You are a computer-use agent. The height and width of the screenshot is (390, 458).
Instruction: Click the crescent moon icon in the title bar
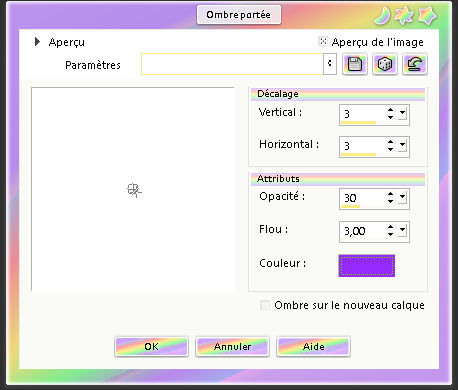pyautogui.click(x=382, y=16)
